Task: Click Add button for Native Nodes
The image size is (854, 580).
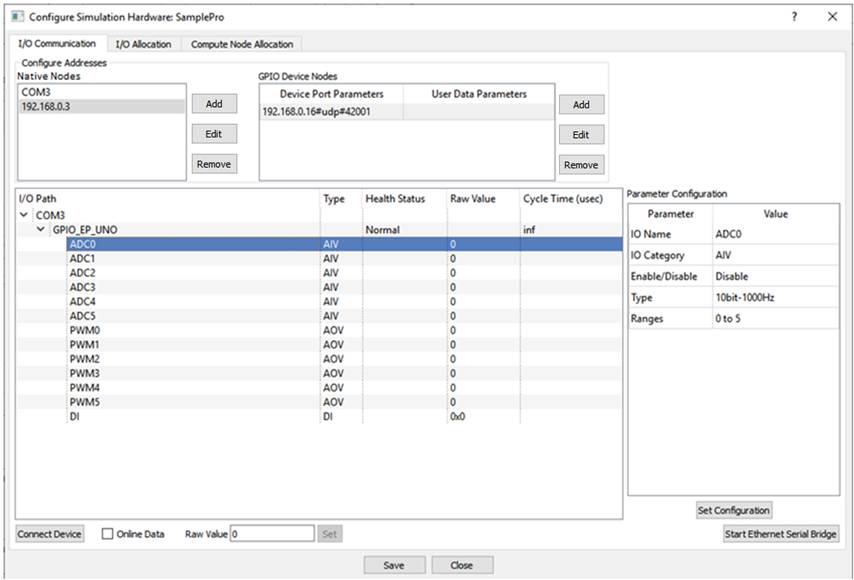Action: coord(214,104)
